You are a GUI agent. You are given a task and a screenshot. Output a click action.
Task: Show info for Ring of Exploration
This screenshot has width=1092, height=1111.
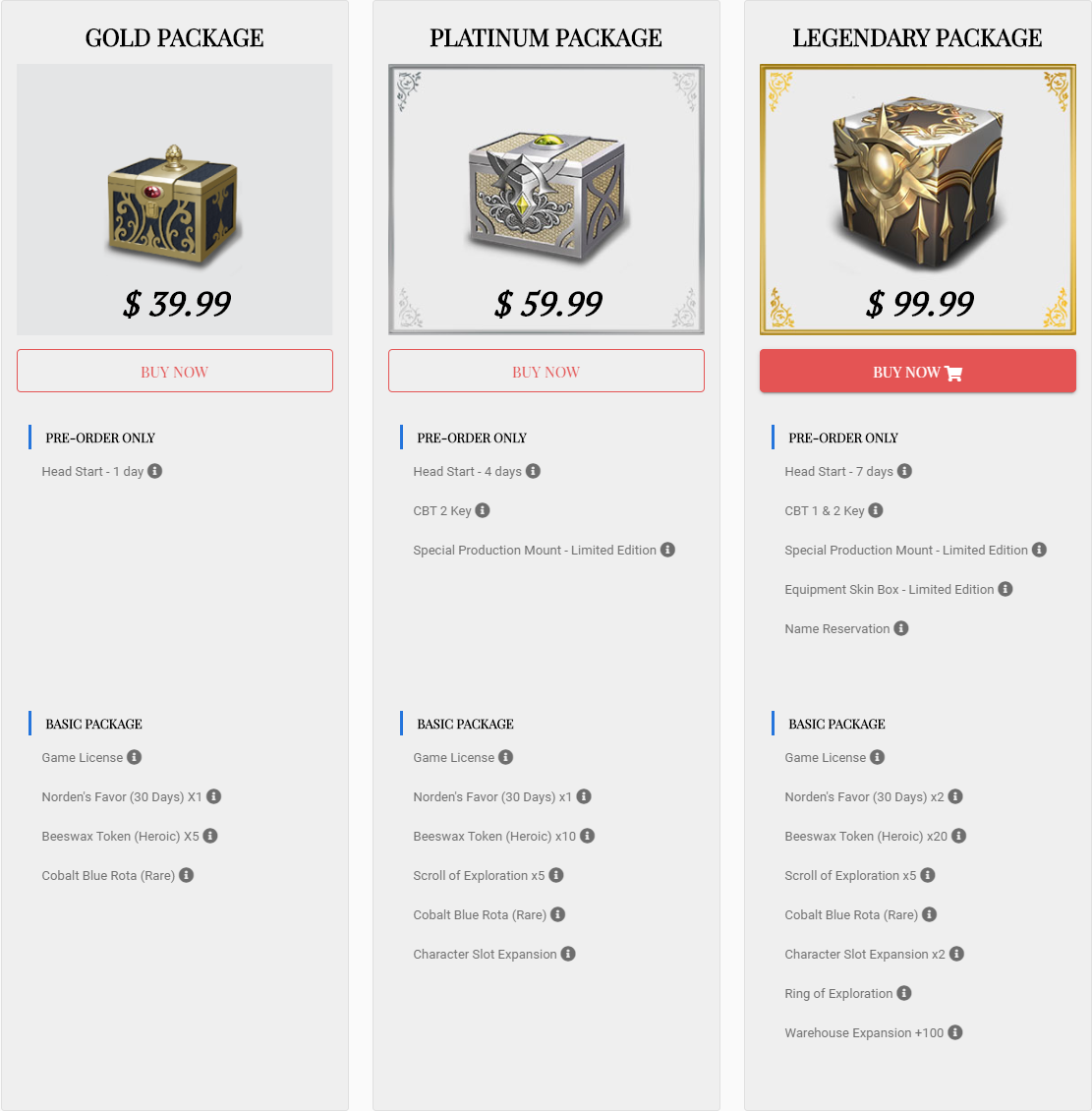coord(904,993)
